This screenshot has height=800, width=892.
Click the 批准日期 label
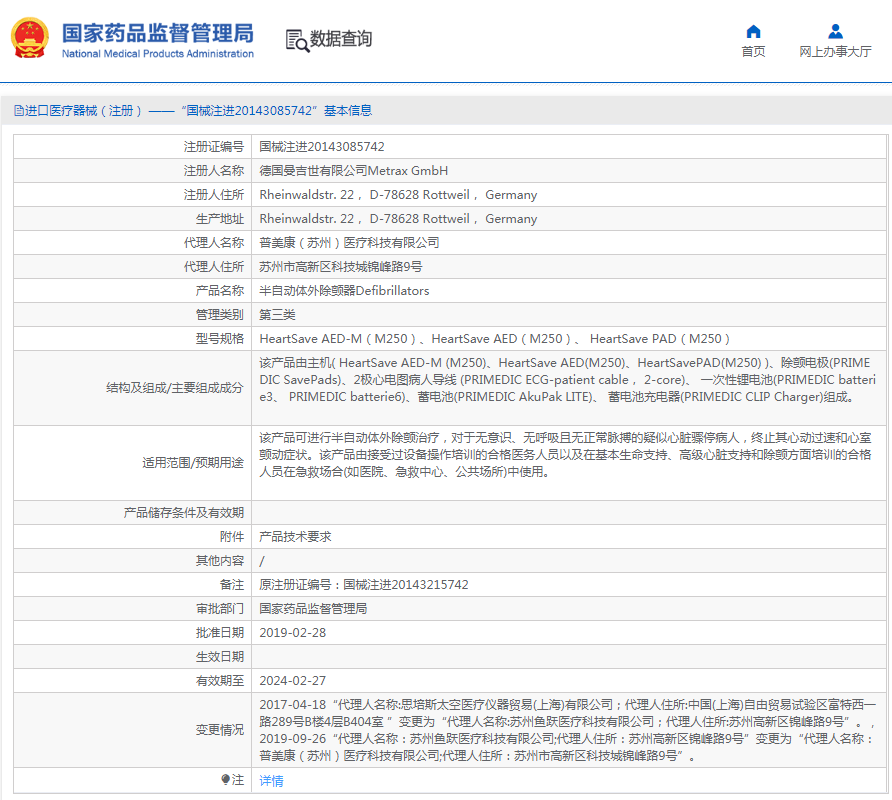(x=220, y=633)
